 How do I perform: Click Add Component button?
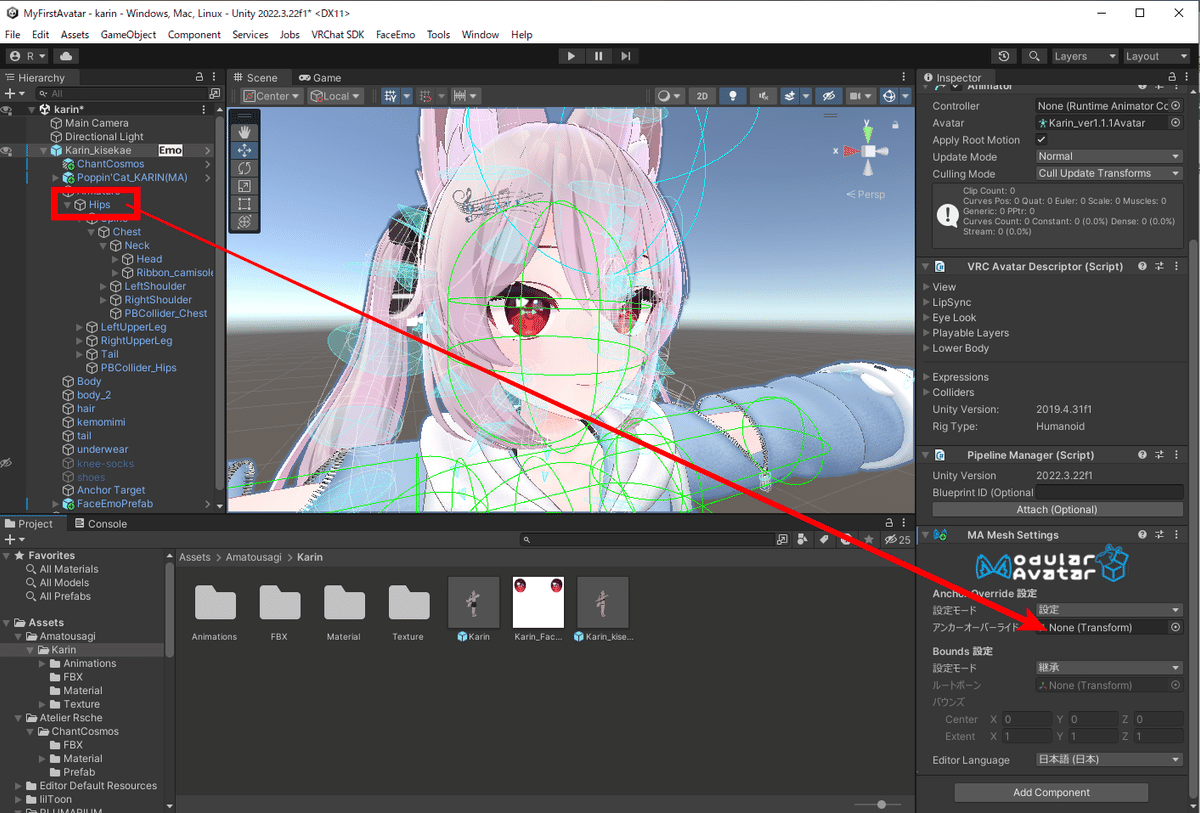[x=1051, y=792]
